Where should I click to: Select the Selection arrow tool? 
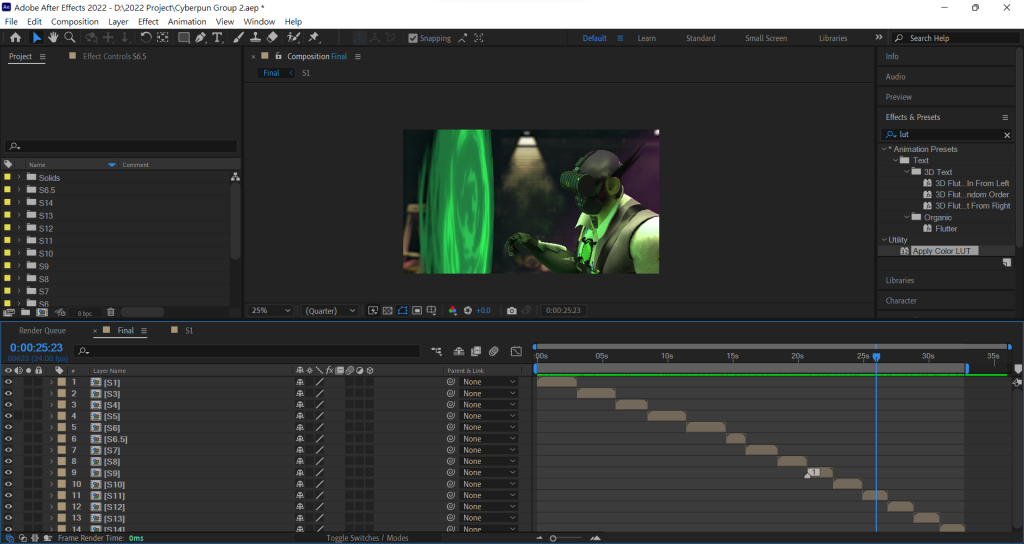[x=37, y=38]
